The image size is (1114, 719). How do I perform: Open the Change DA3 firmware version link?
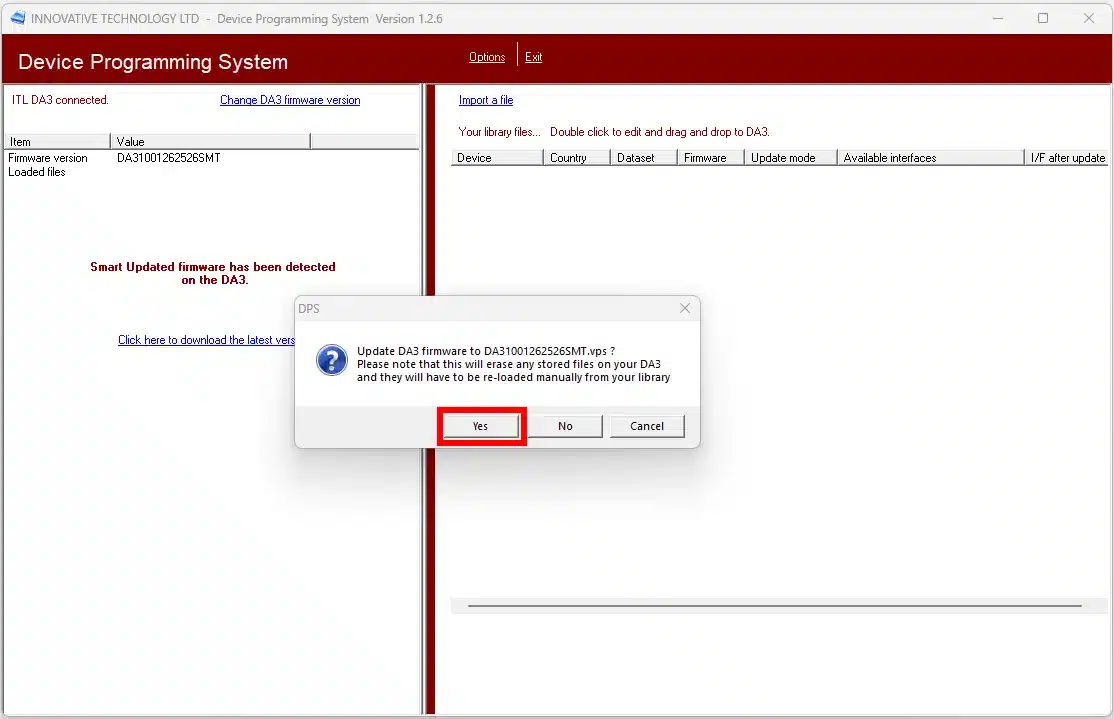[290, 100]
